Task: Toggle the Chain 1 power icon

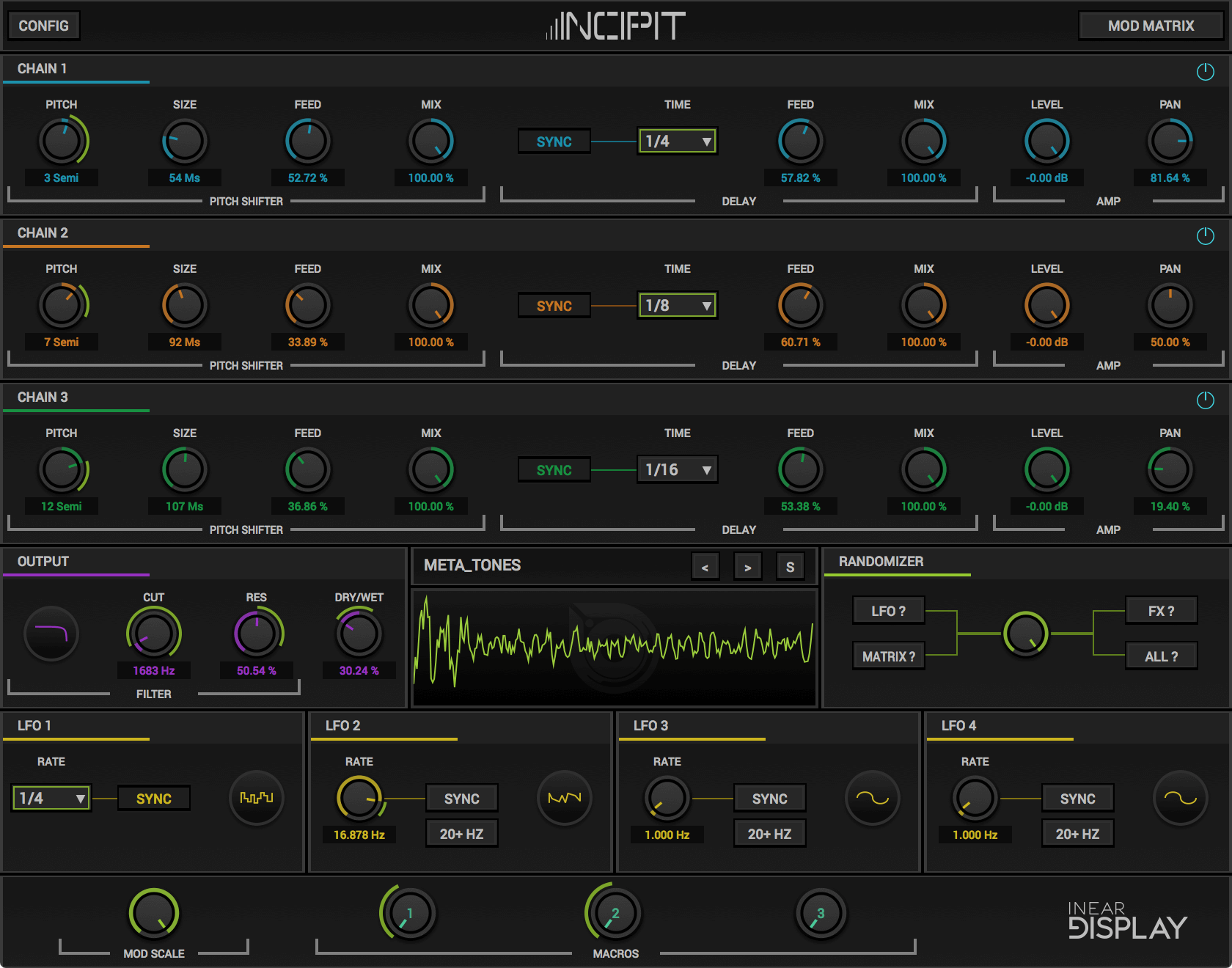Action: [1205, 71]
